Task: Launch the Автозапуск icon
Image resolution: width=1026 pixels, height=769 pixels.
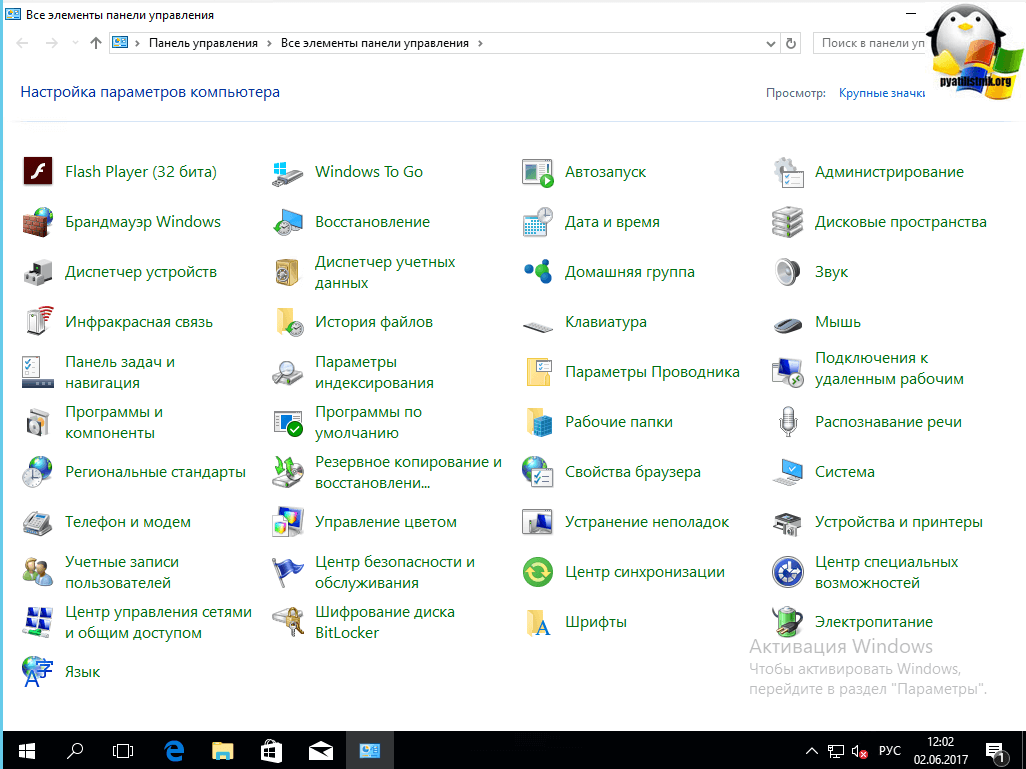Action: tap(537, 172)
